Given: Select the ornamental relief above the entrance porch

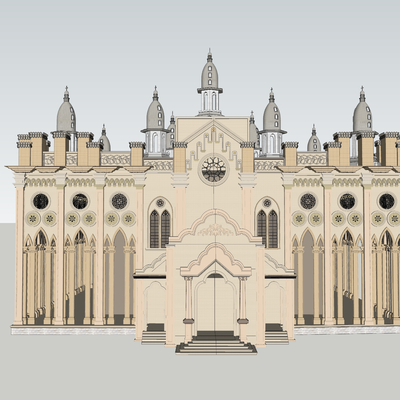Looking at the screenshot, I should coord(216,230).
